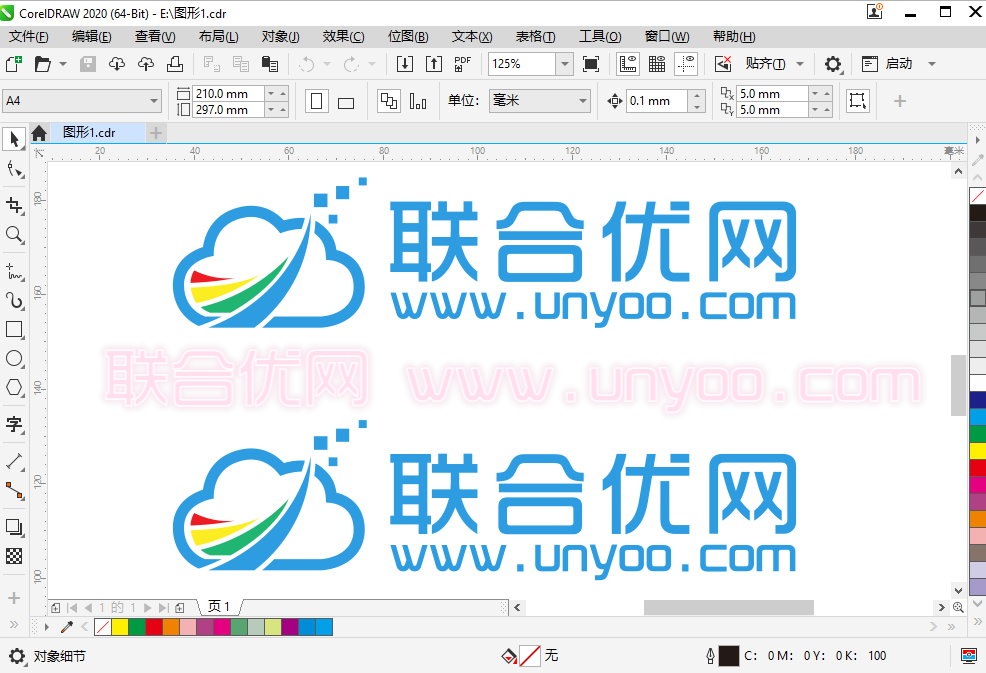986x673 pixels.
Task: Click 贴齐 snap-to button
Action: coord(765,64)
